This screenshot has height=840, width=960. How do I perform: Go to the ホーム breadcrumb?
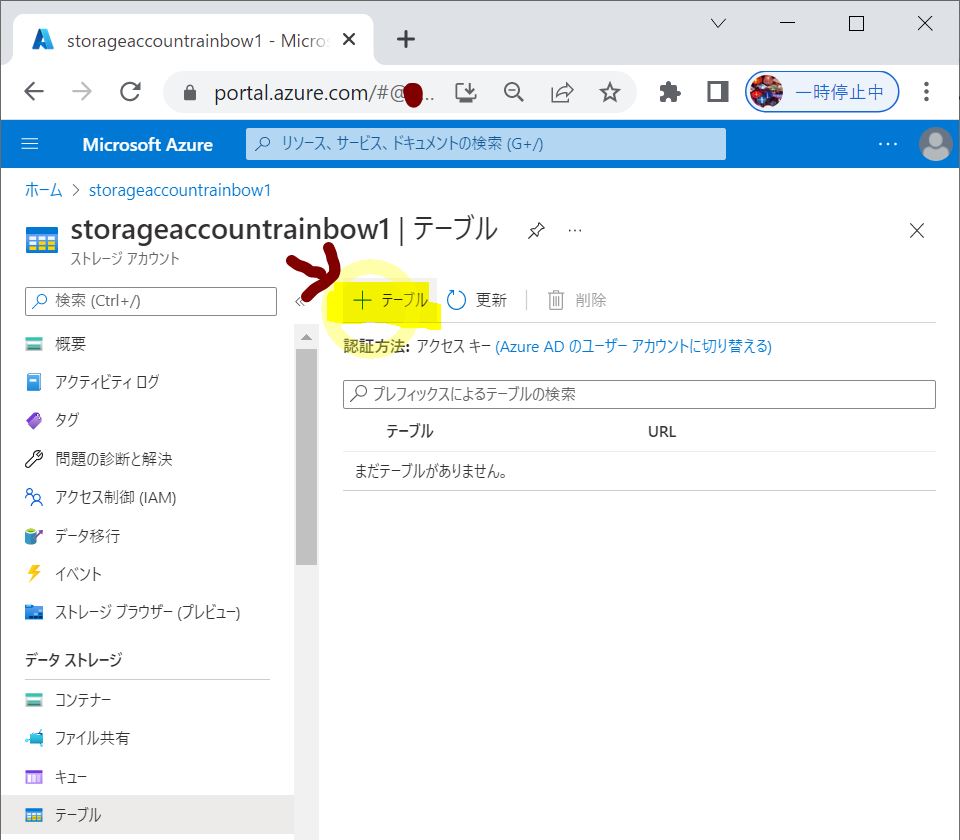(x=43, y=190)
